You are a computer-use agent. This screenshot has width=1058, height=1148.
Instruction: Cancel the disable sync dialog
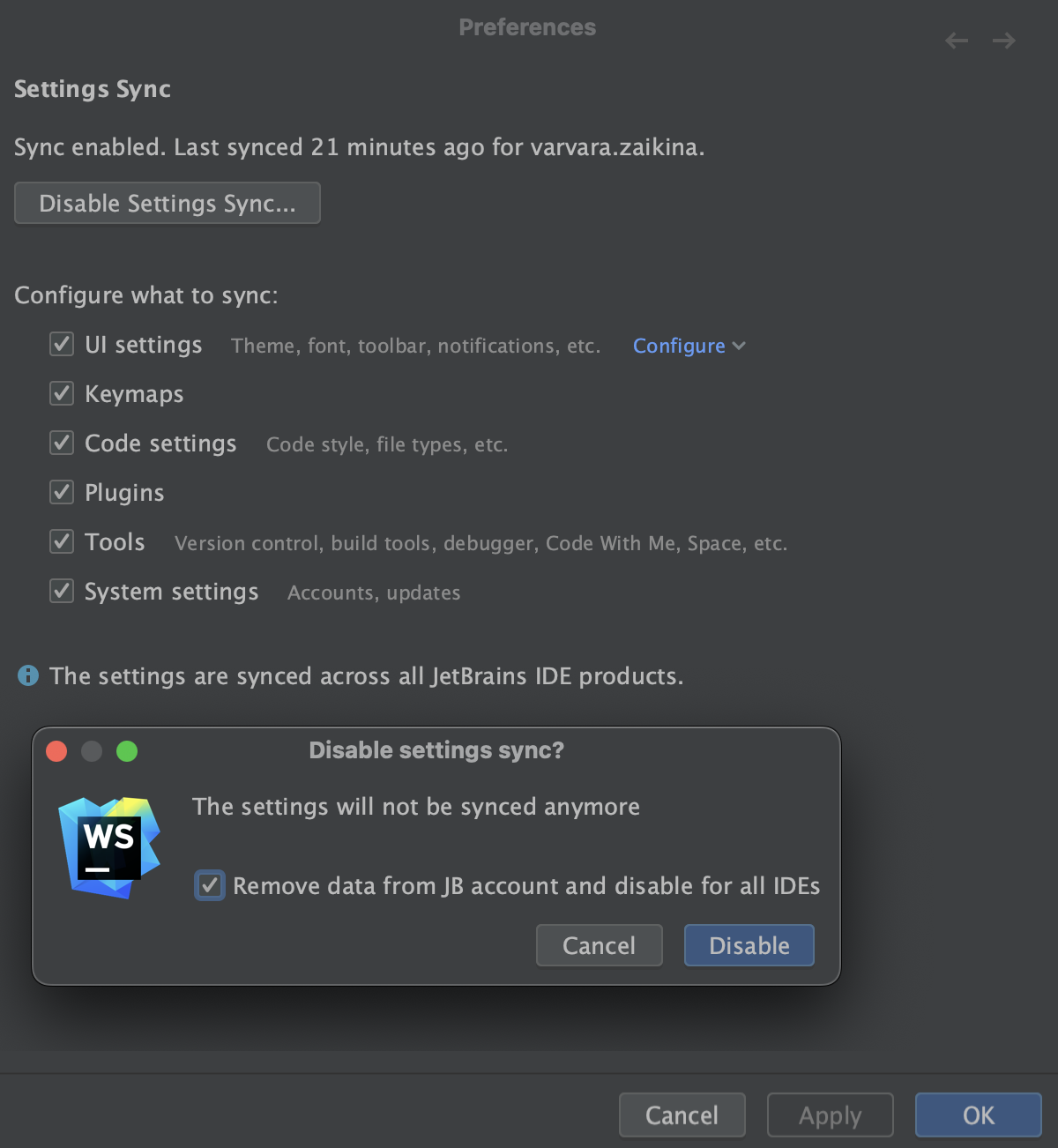coord(599,944)
